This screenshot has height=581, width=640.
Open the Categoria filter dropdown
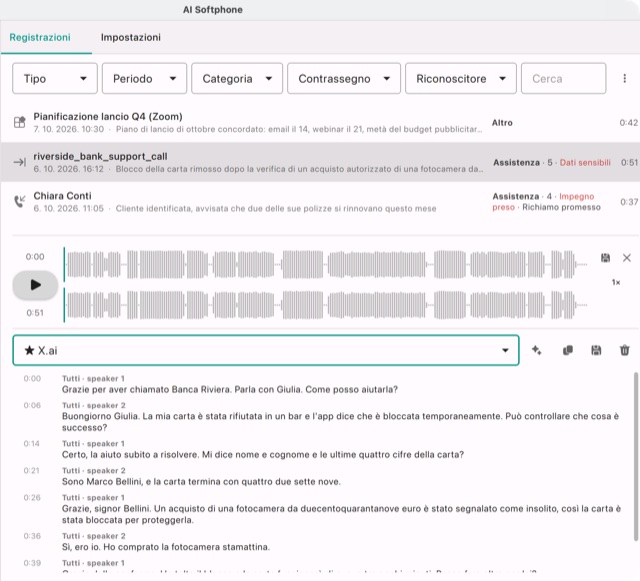(237, 78)
